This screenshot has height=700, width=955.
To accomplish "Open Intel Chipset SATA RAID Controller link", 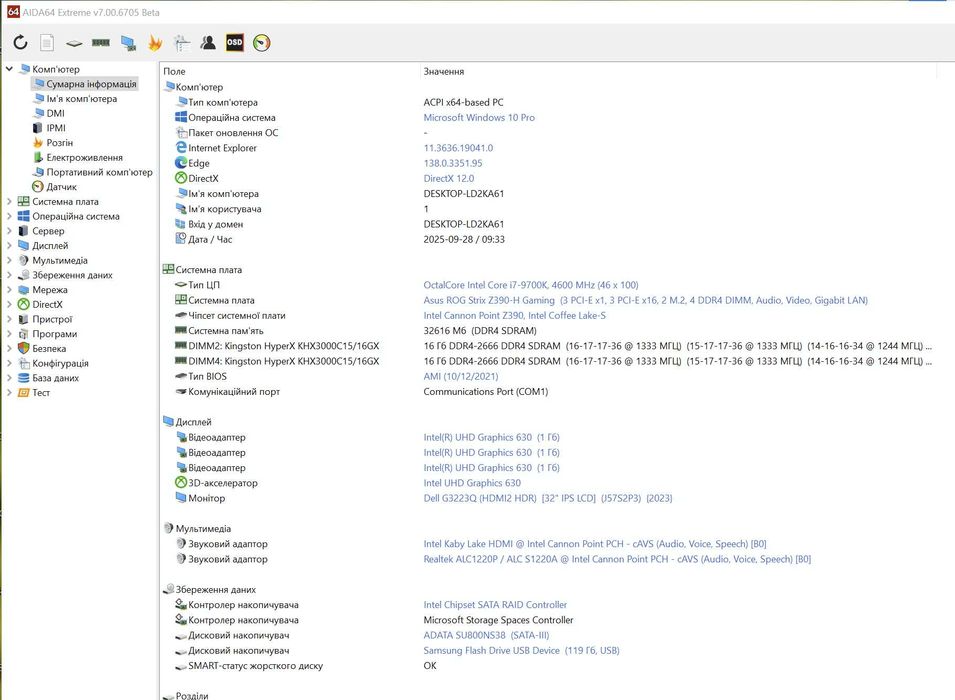I will click(495, 605).
